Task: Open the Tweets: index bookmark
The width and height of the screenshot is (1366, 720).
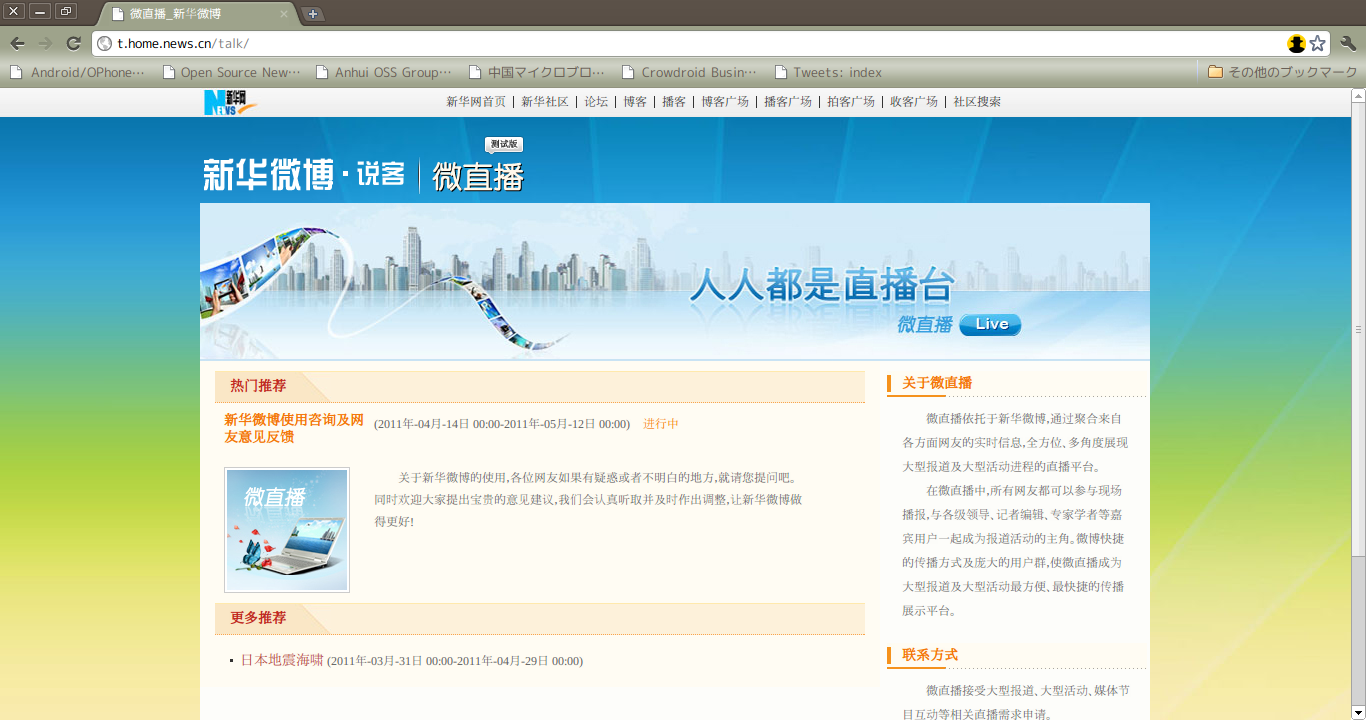Action: point(829,72)
